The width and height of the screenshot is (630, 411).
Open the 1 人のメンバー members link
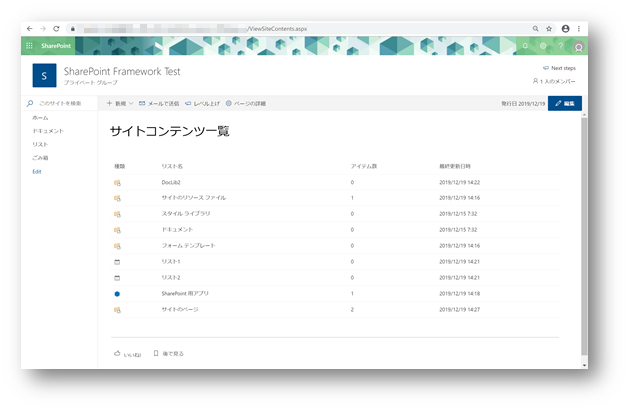(x=554, y=81)
